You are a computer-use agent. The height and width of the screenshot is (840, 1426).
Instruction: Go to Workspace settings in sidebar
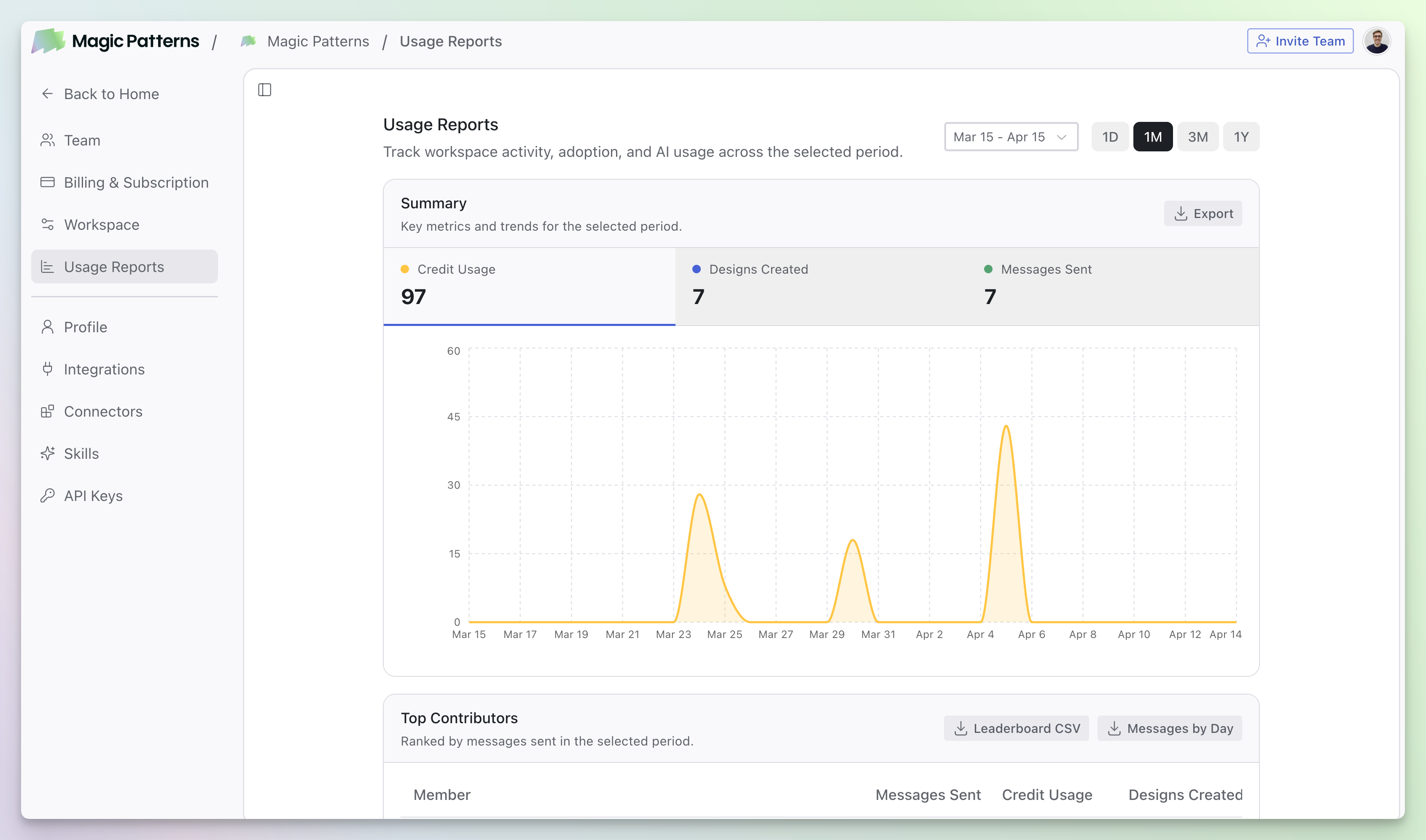101,225
